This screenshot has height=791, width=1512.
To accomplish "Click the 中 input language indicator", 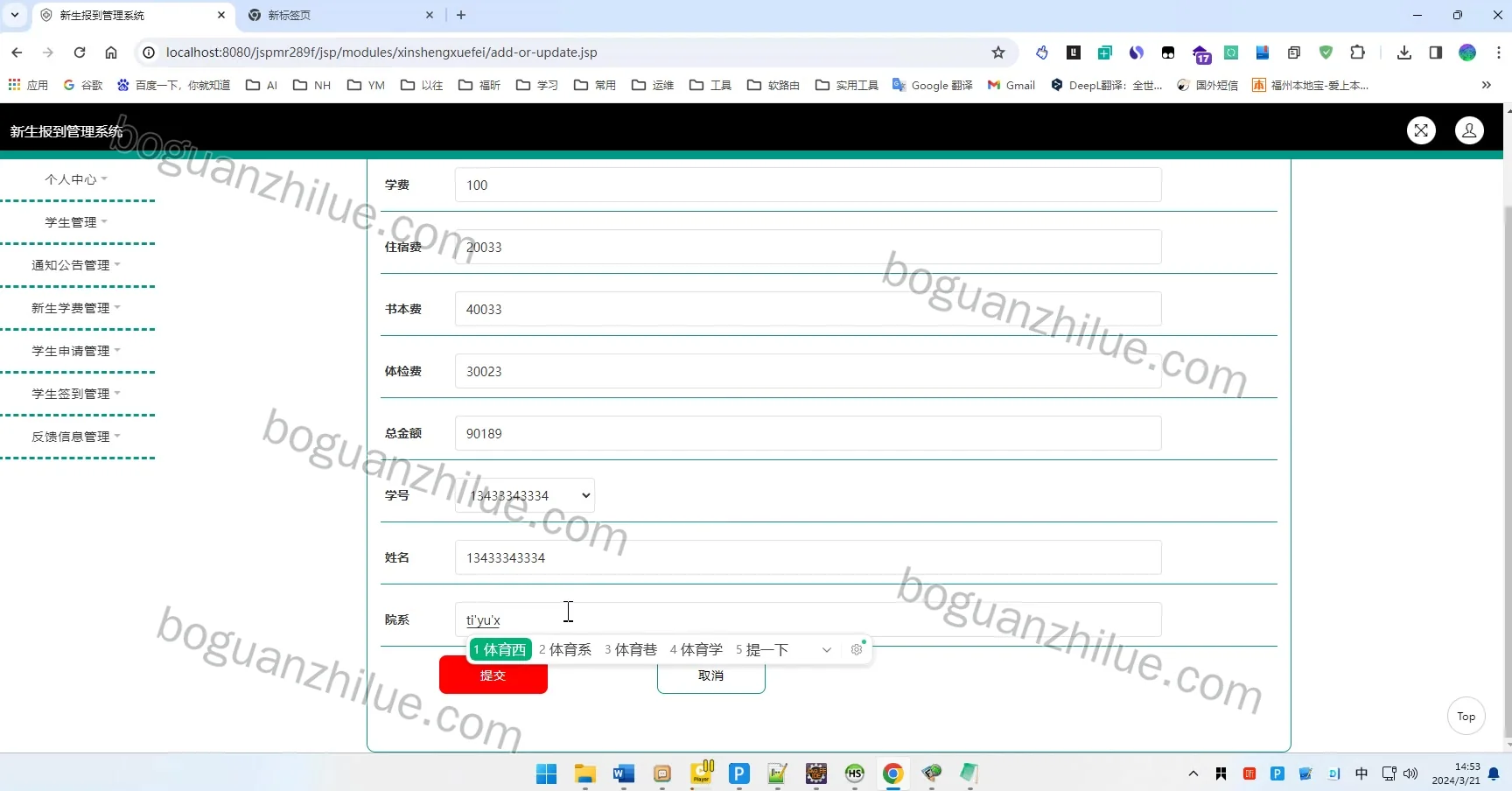I will [1361, 773].
